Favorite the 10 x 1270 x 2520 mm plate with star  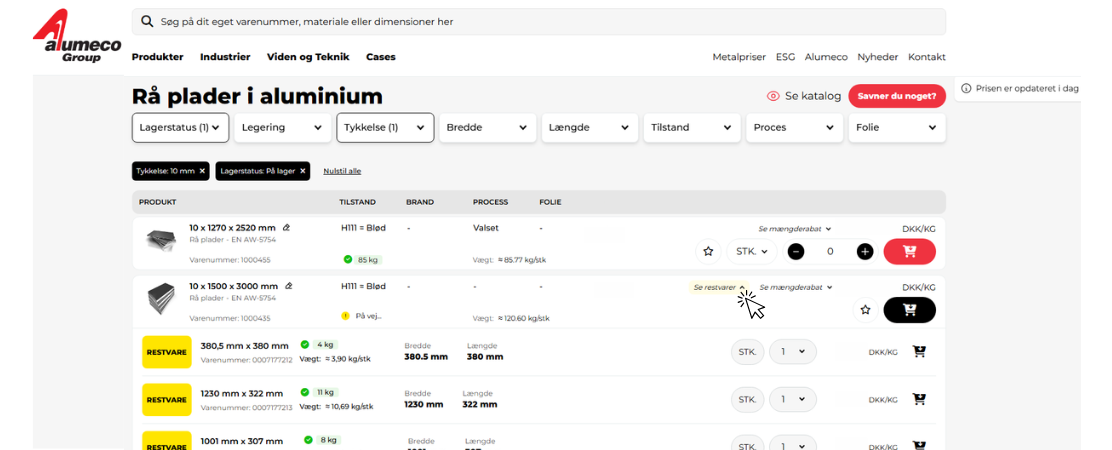[x=708, y=252]
